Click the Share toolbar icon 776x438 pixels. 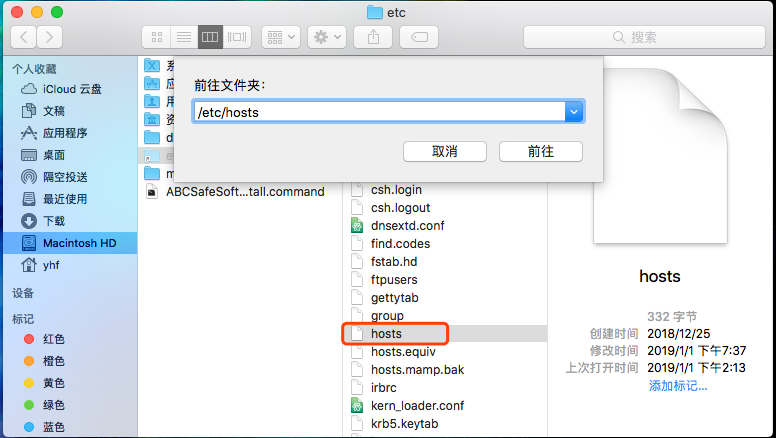pos(374,37)
